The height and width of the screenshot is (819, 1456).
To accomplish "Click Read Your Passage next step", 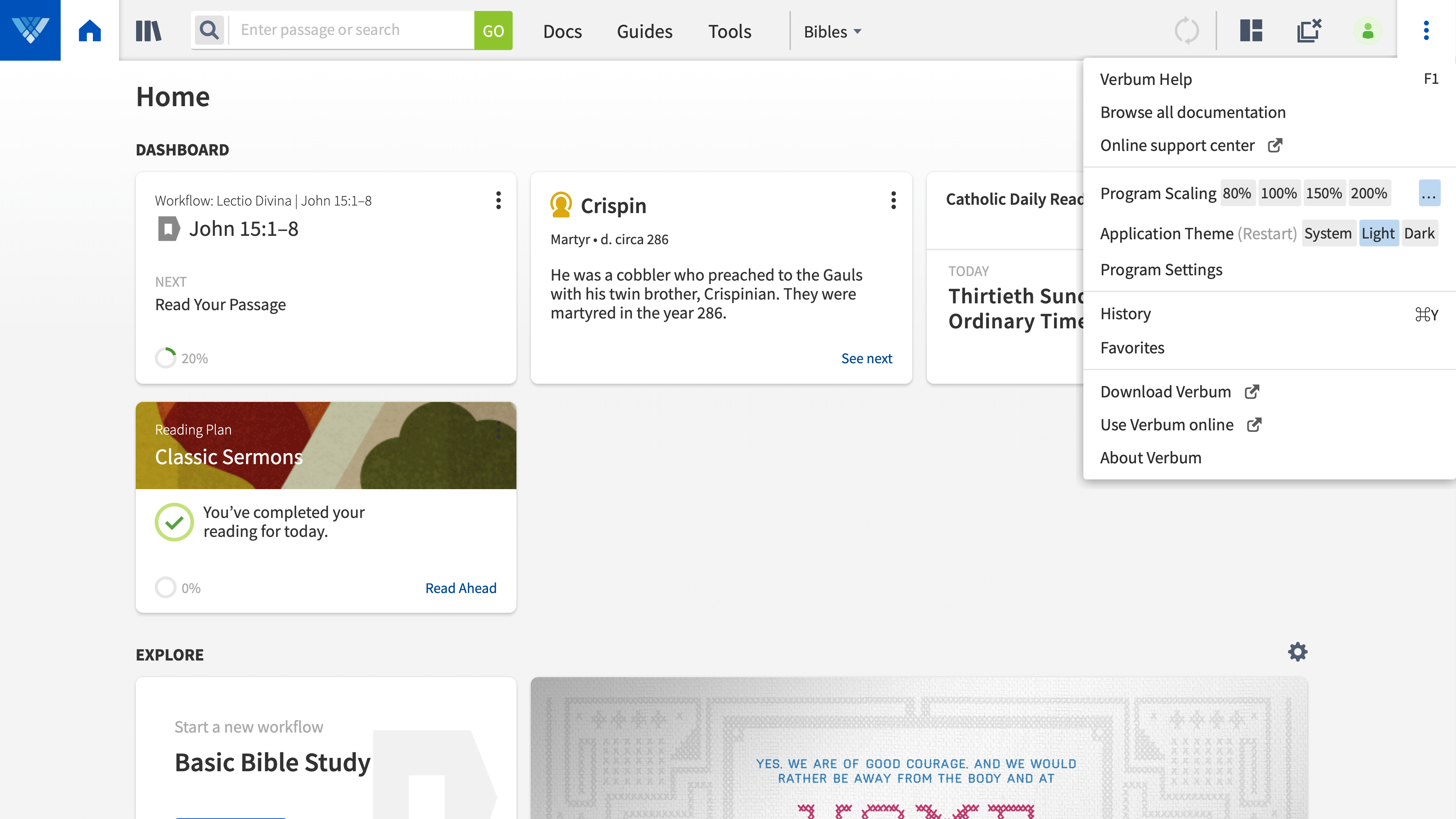I will pos(220,304).
